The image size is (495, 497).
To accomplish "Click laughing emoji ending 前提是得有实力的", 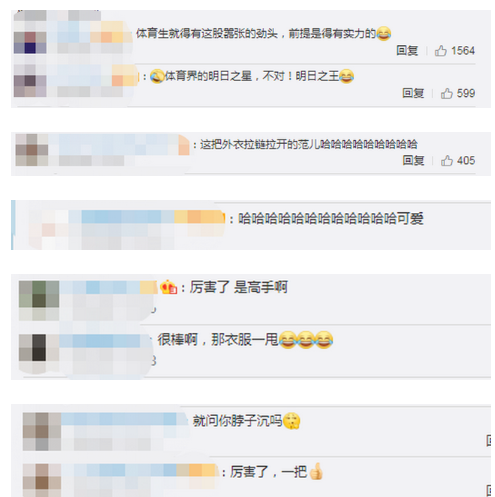I will [x=384, y=34].
